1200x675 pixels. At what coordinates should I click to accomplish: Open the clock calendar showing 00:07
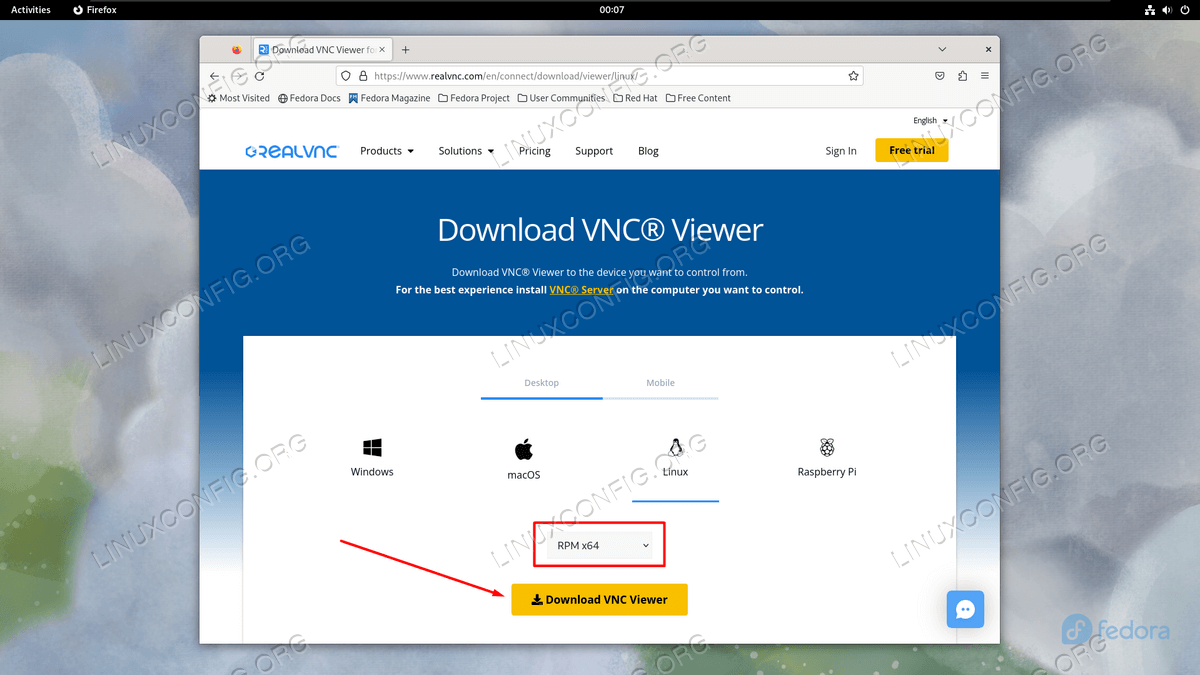click(x=612, y=10)
